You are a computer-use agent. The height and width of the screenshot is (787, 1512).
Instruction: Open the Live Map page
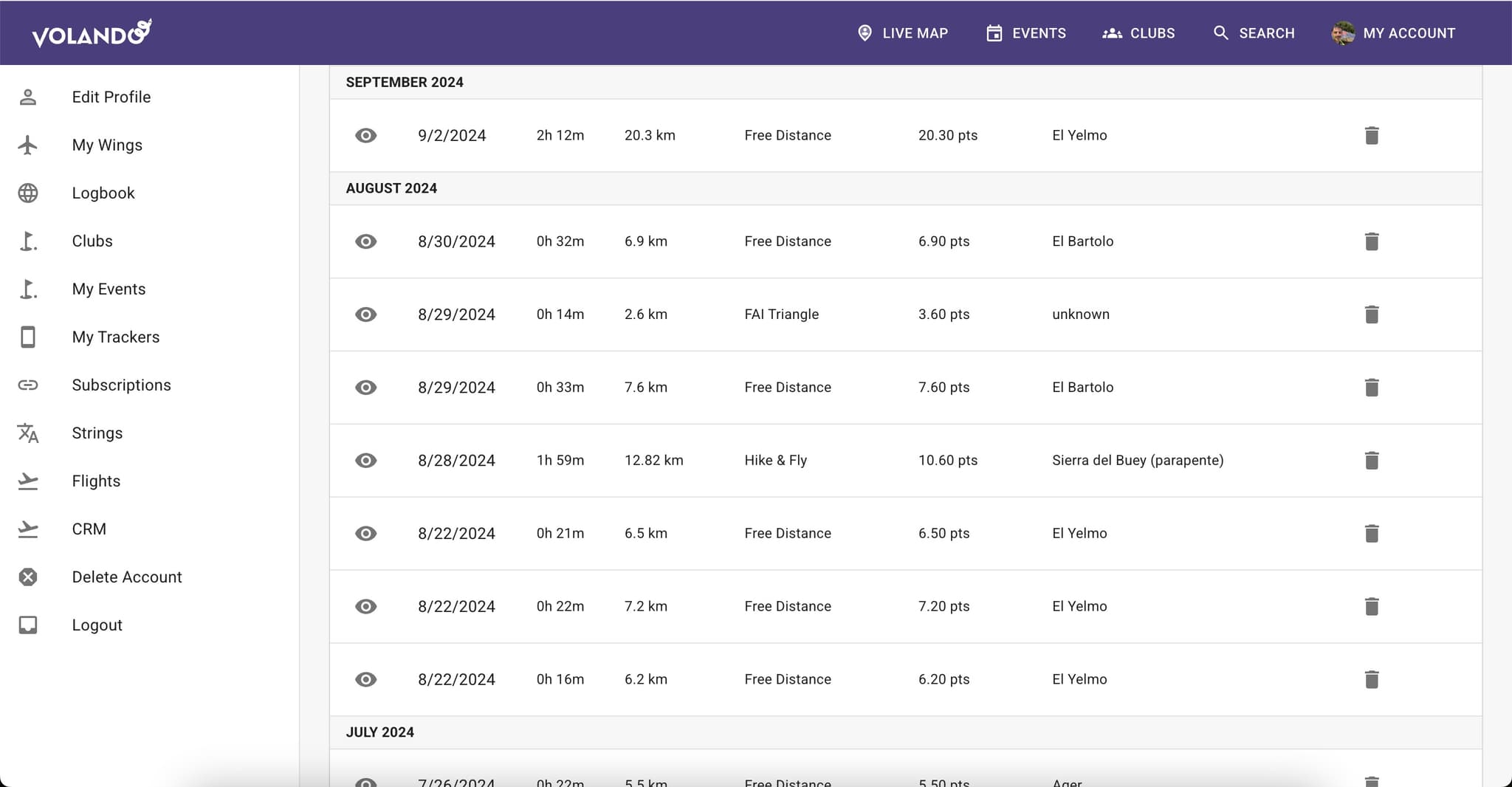click(x=902, y=33)
